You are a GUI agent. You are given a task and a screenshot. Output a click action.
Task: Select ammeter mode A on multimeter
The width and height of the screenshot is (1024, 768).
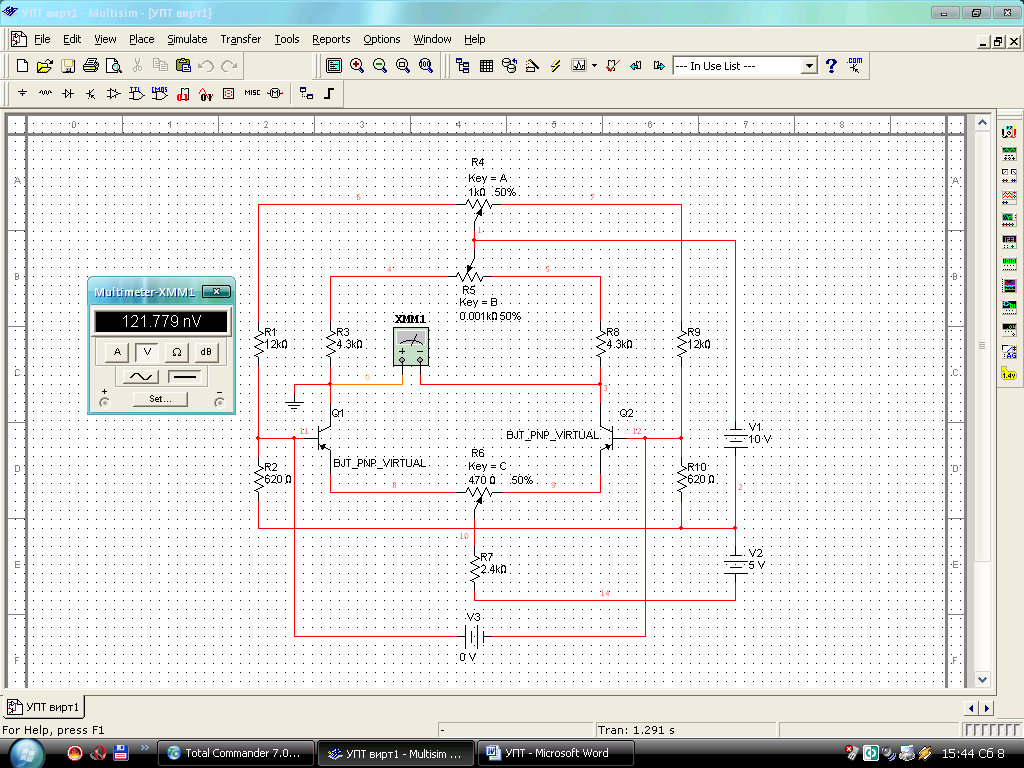[117, 353]
